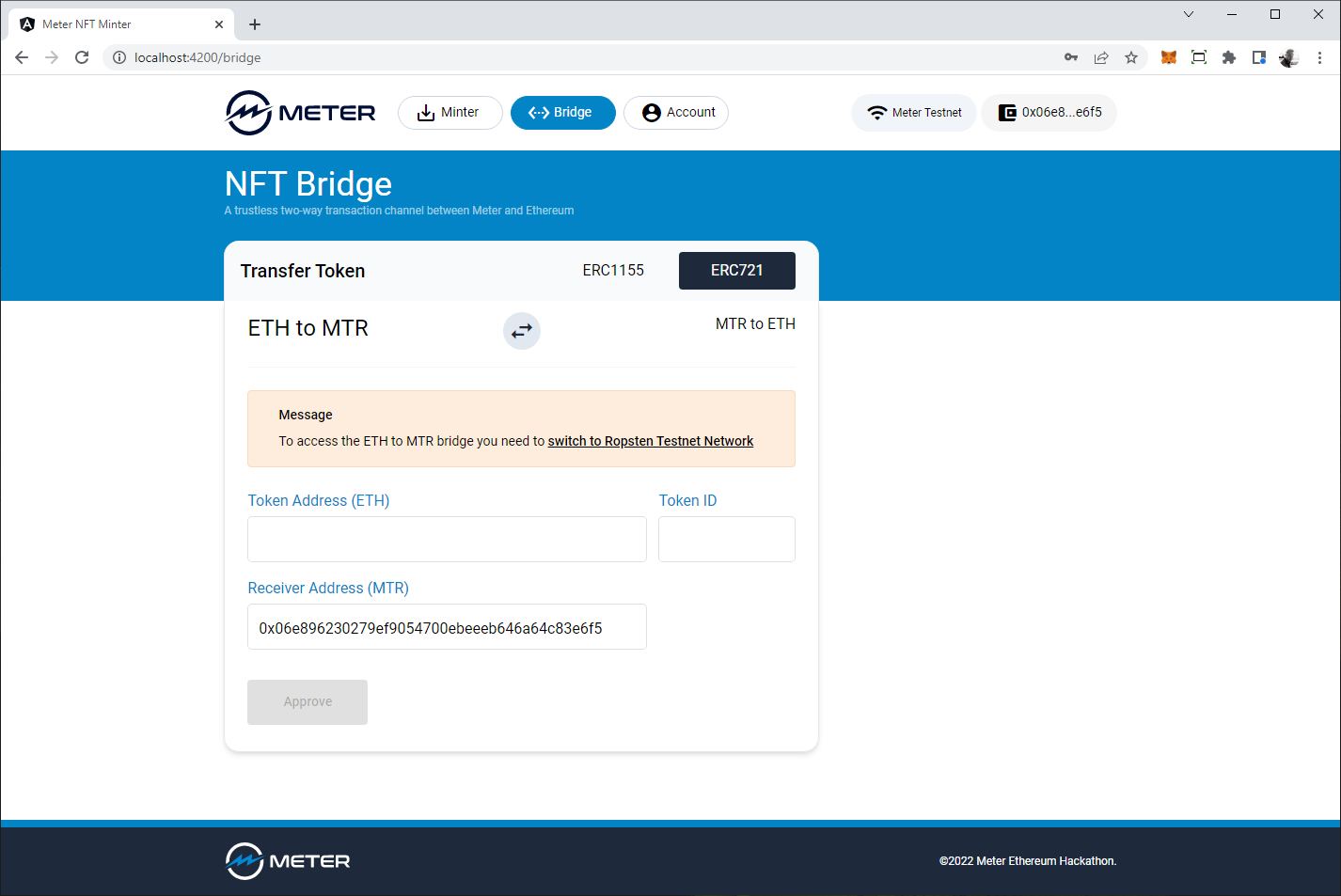Click the swap direction arrows icon
1341x896 pixels.
[522, 331]
